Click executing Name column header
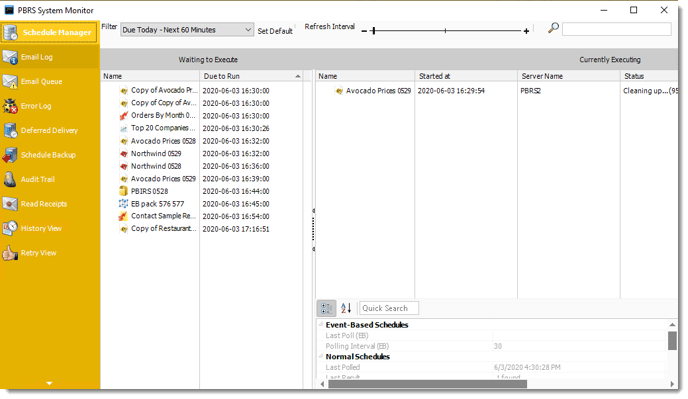Screen dimensions: 688x399 (365, 76)
